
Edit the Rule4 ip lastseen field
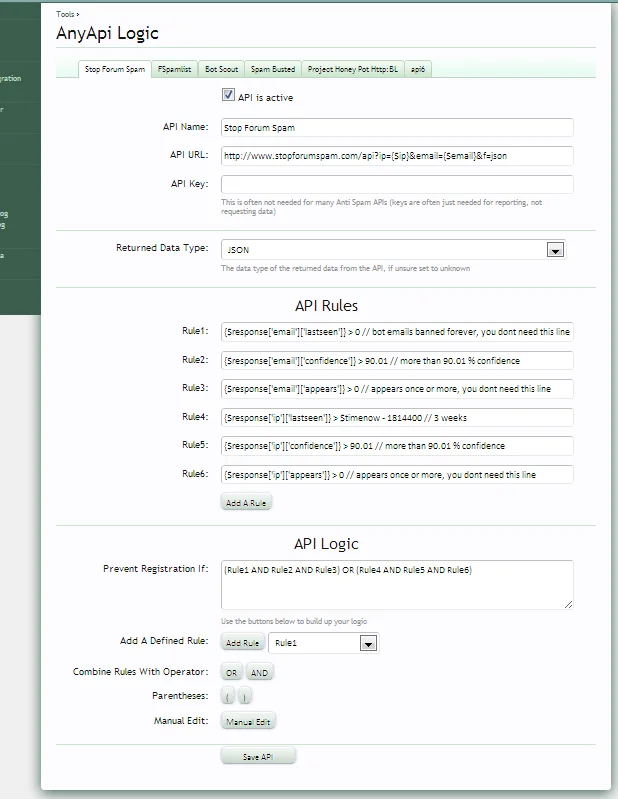tap(397, 417)
